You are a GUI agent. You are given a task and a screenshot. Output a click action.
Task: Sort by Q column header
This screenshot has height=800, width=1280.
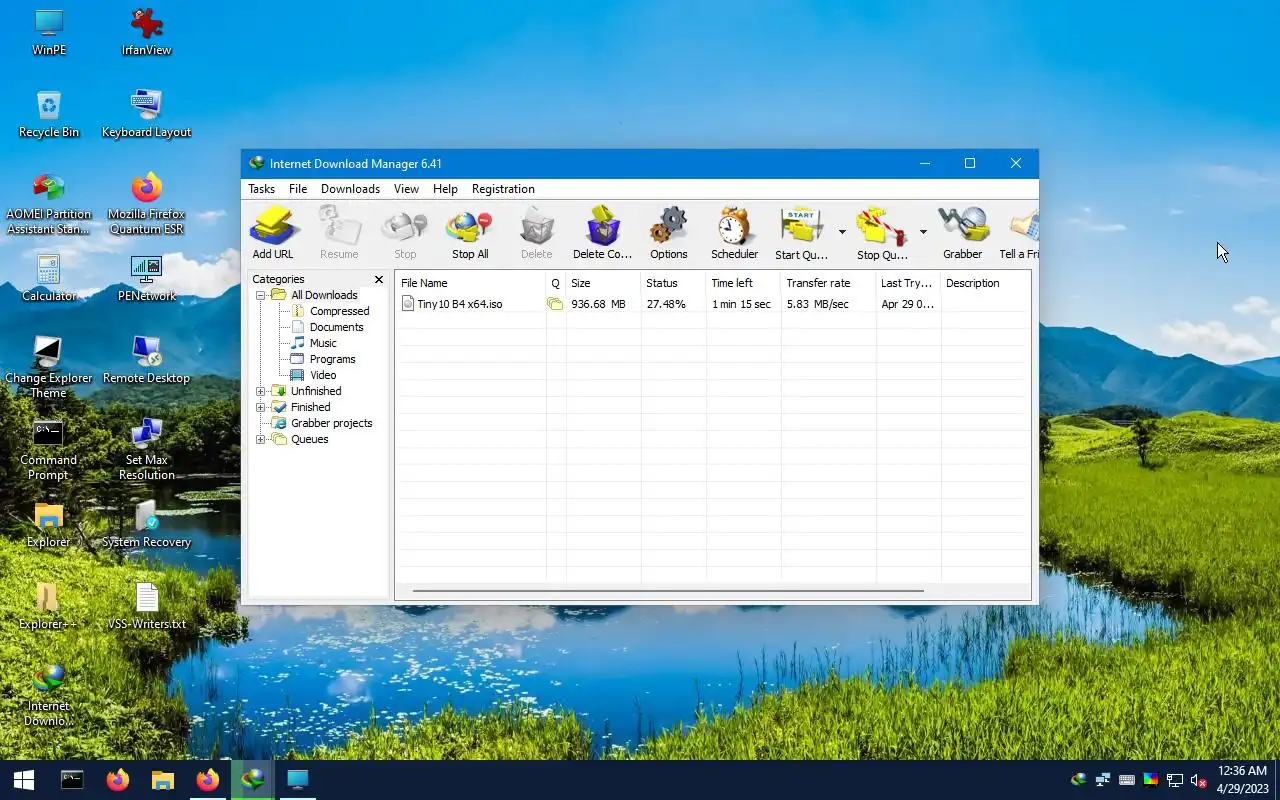pyautogui.click(x=555, y=283)
